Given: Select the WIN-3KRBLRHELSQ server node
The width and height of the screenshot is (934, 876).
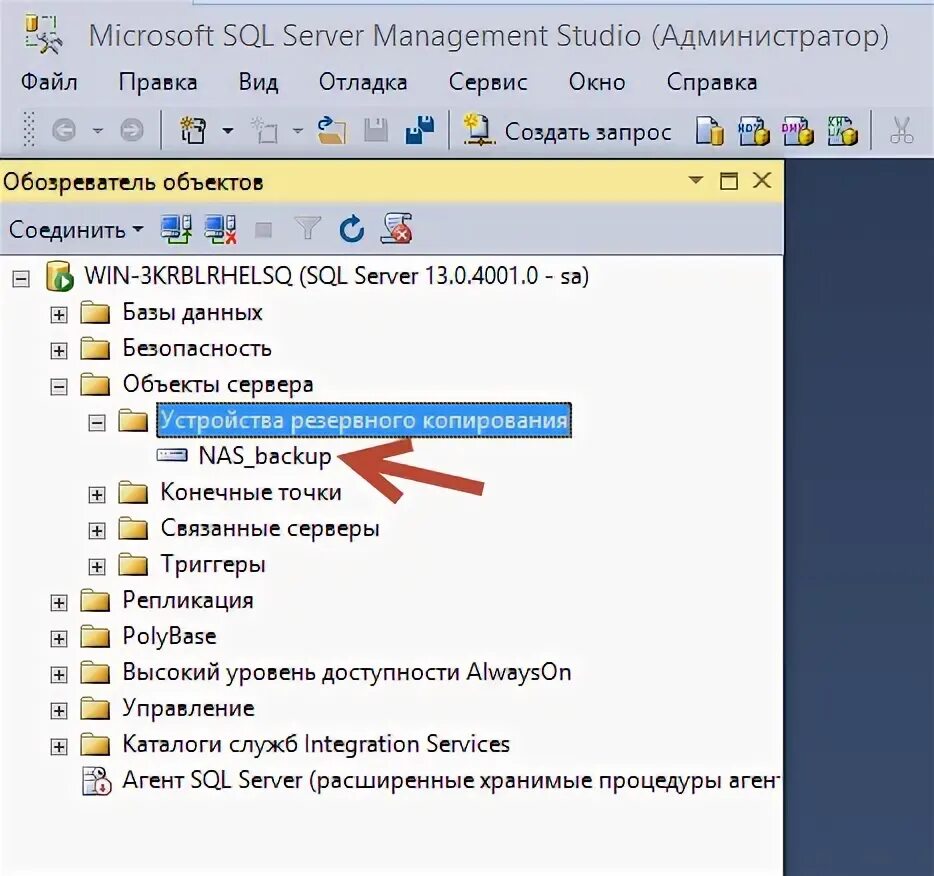Looking at the screenshot, I should point(336,276).
